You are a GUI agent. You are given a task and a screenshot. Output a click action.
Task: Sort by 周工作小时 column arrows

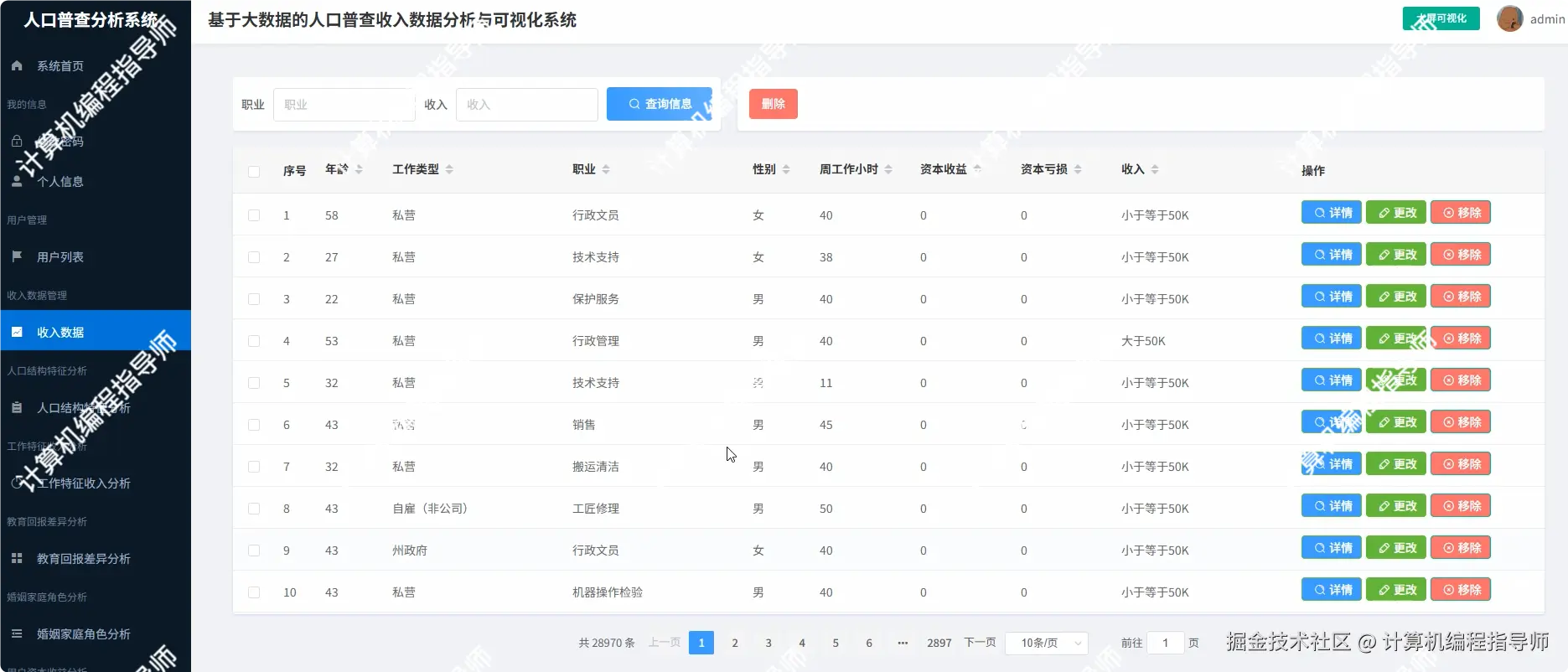[888, 169]
